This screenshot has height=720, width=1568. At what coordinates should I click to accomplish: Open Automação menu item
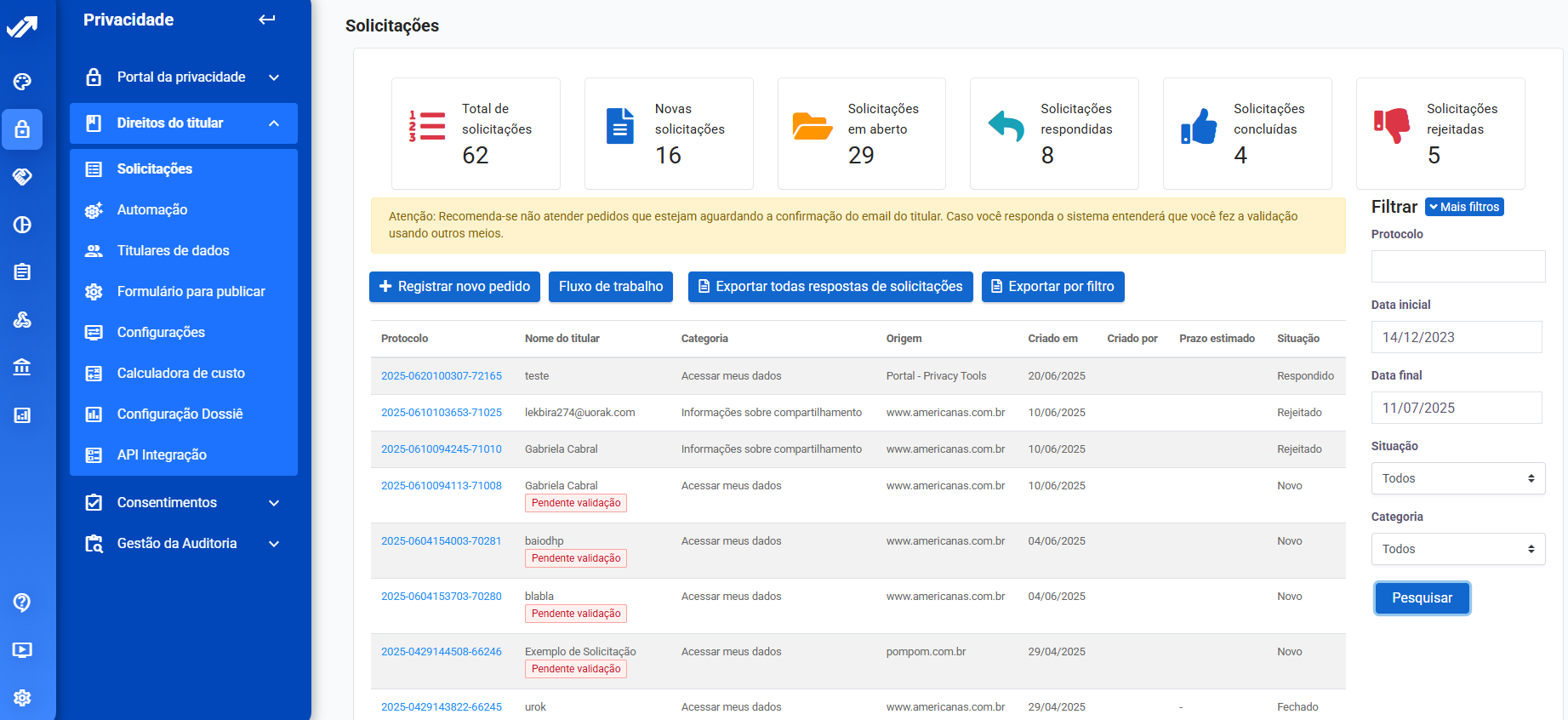pyautogui.click(x=152, y=210)
